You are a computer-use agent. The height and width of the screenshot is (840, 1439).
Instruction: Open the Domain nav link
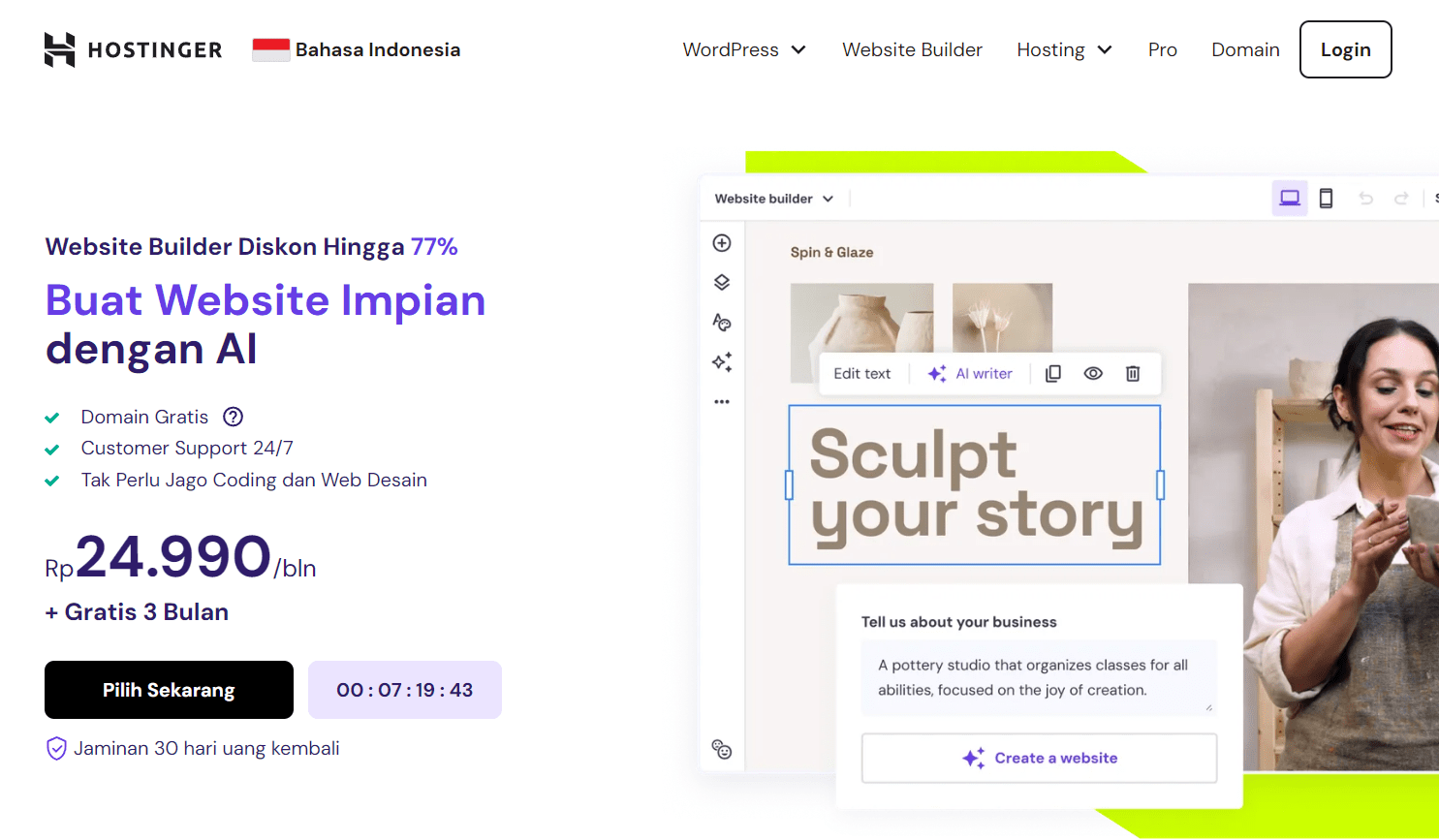(1245, 49)
